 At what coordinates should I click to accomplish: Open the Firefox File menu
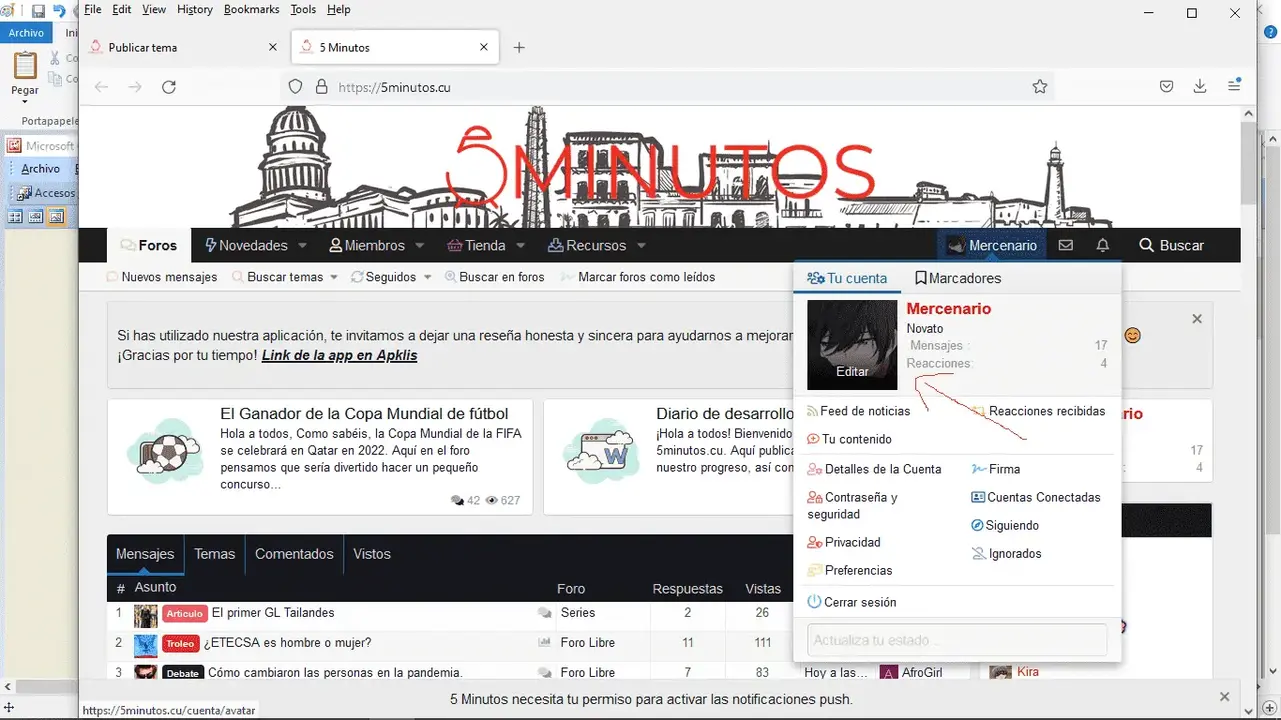point(93,9)
